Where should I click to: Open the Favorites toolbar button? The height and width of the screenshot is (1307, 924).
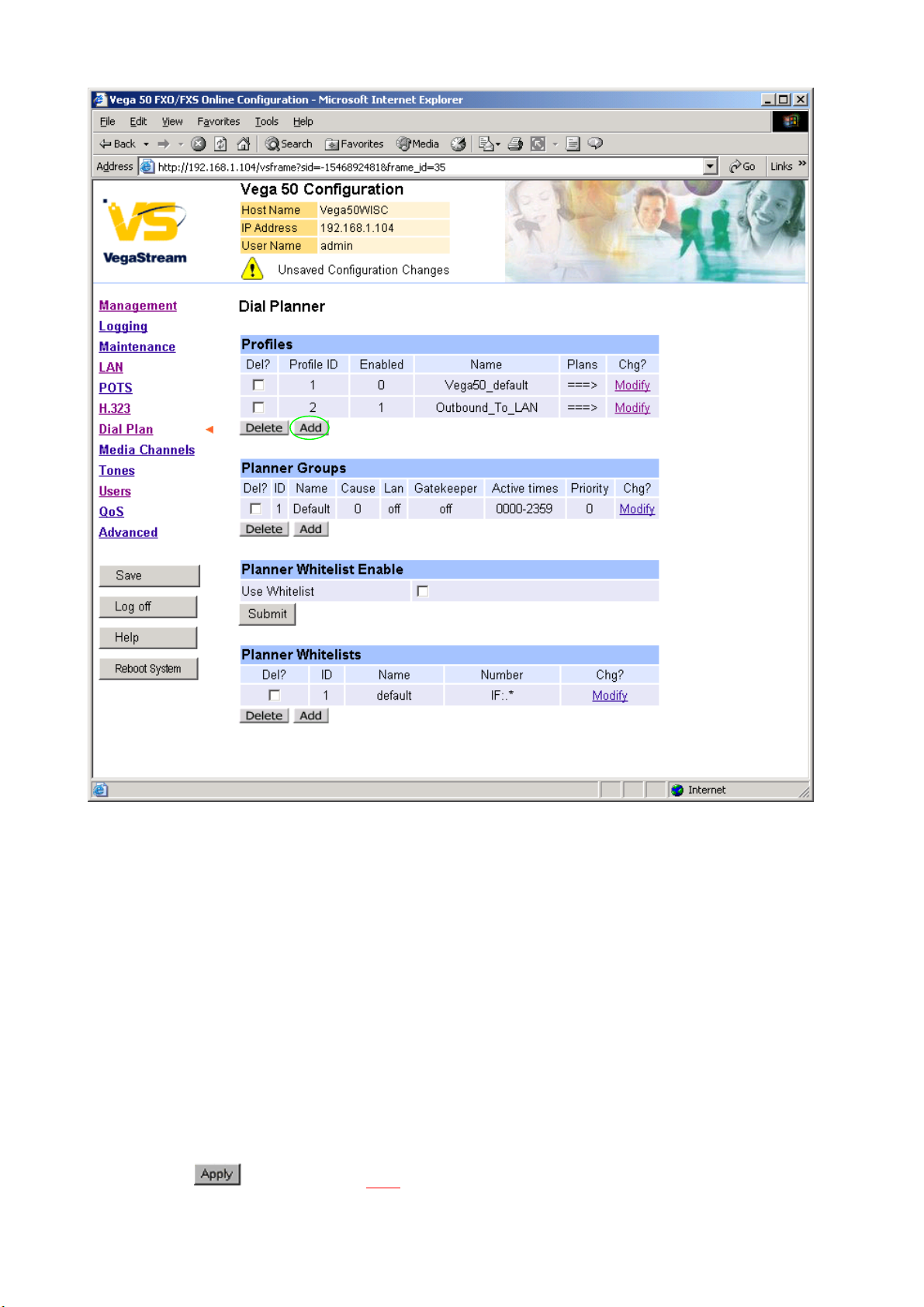coord(355,144)
